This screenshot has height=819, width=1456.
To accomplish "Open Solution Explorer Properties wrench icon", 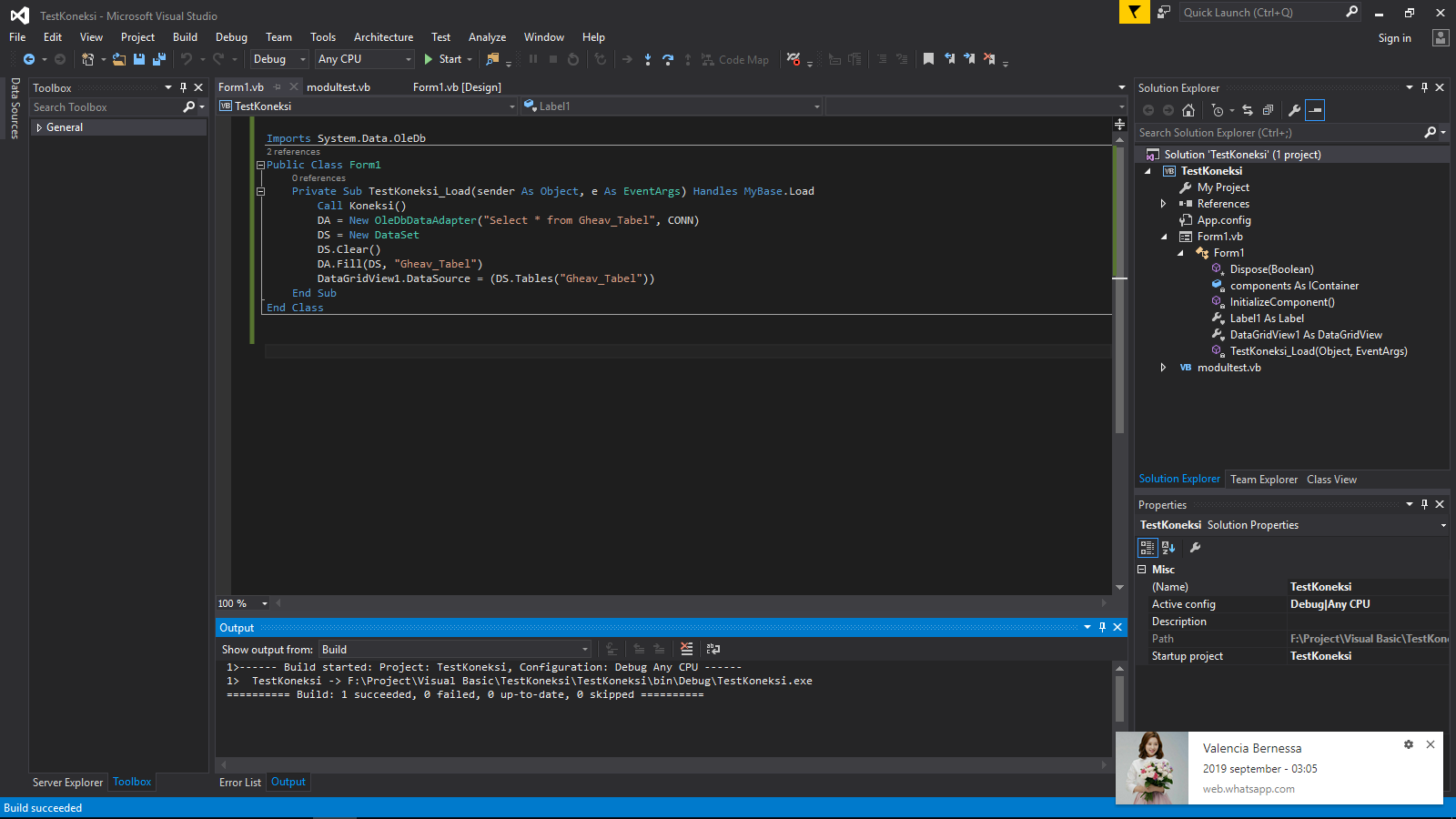I will 1295,110.
